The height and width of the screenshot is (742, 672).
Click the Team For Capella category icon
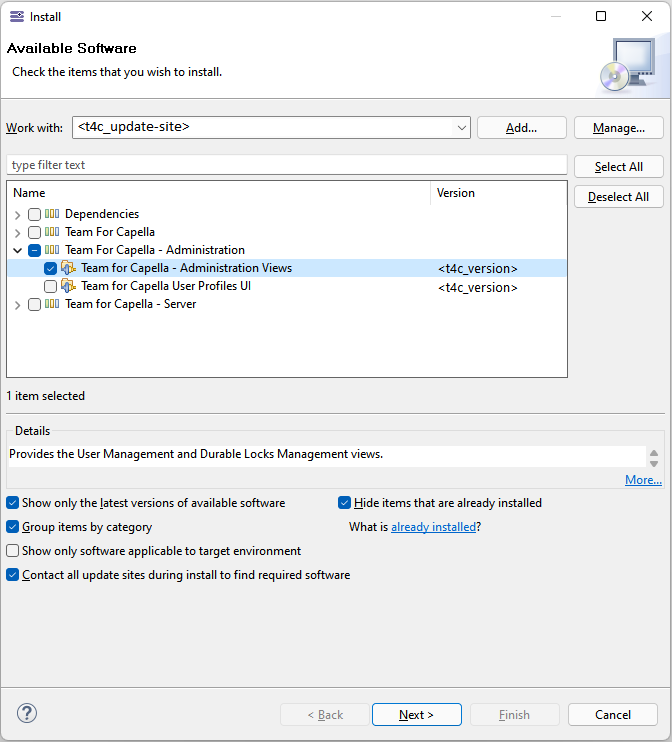pos(52,232)
